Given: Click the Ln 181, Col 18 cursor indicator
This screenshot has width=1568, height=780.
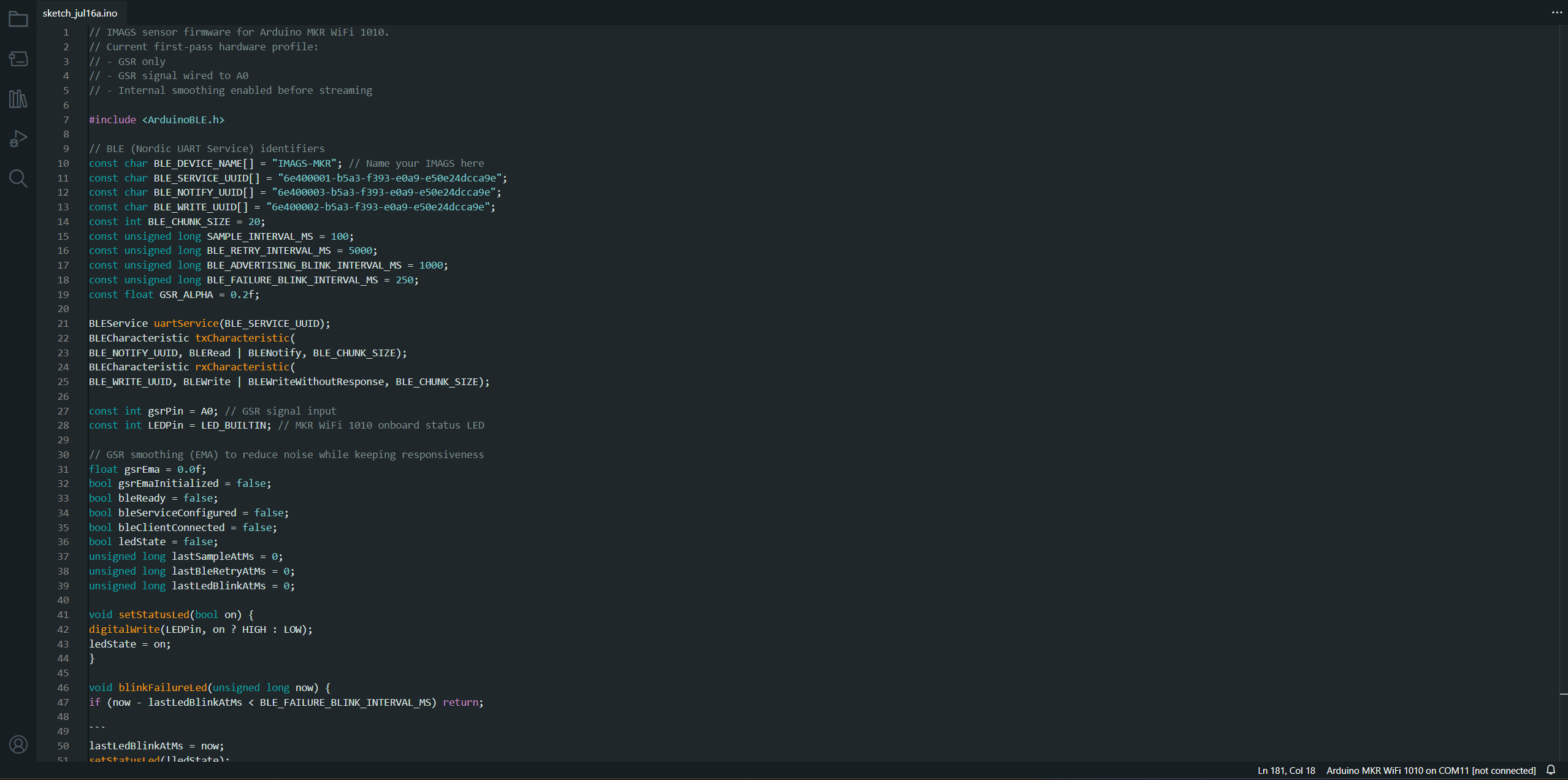Looking at the screenshot, I should click(x=1286, y=771).
